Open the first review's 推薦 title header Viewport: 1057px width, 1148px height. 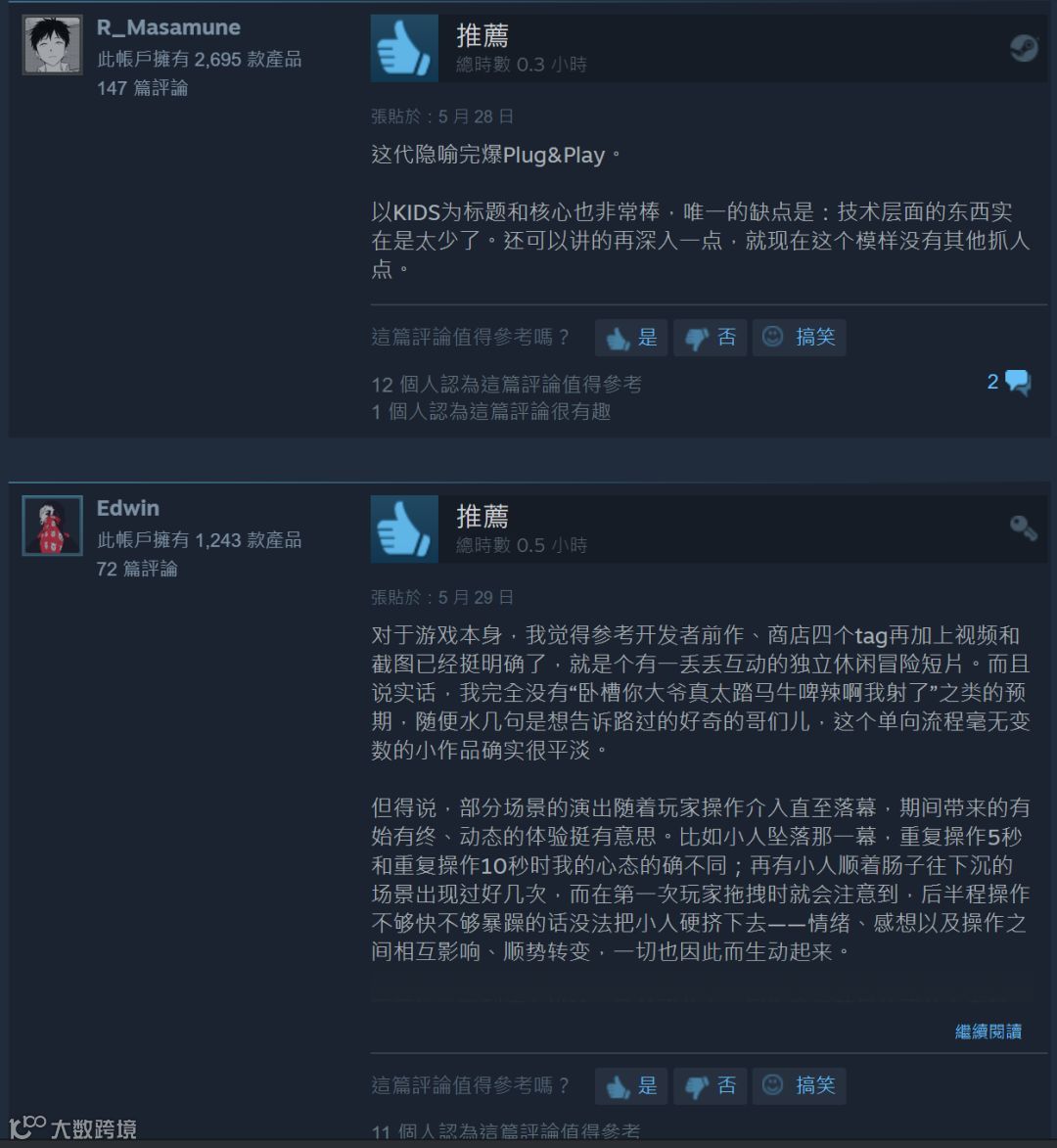point(483,36)
